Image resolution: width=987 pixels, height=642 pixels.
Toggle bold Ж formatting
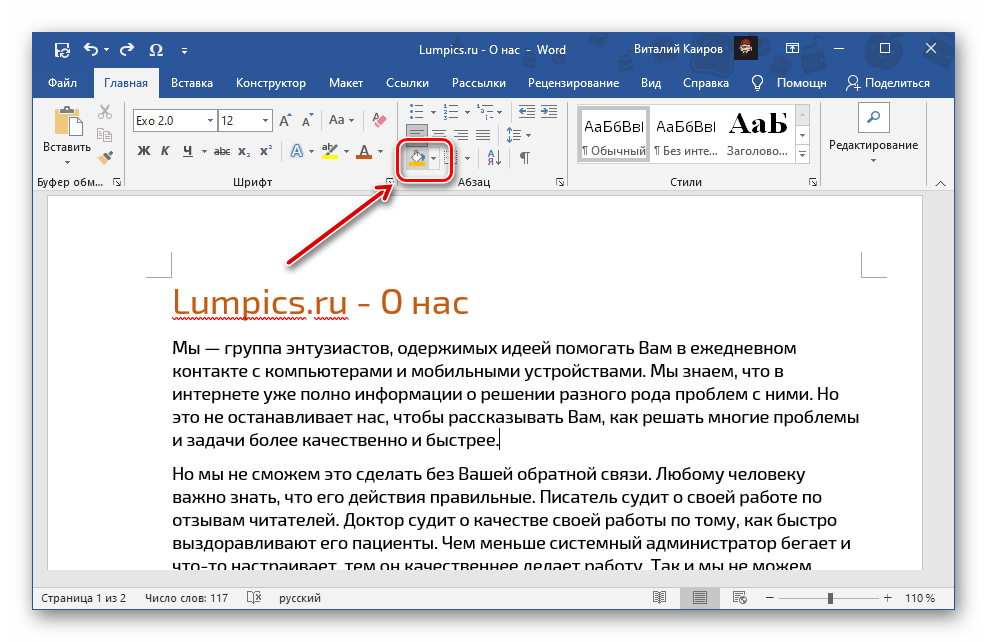(x=144, y=151)
